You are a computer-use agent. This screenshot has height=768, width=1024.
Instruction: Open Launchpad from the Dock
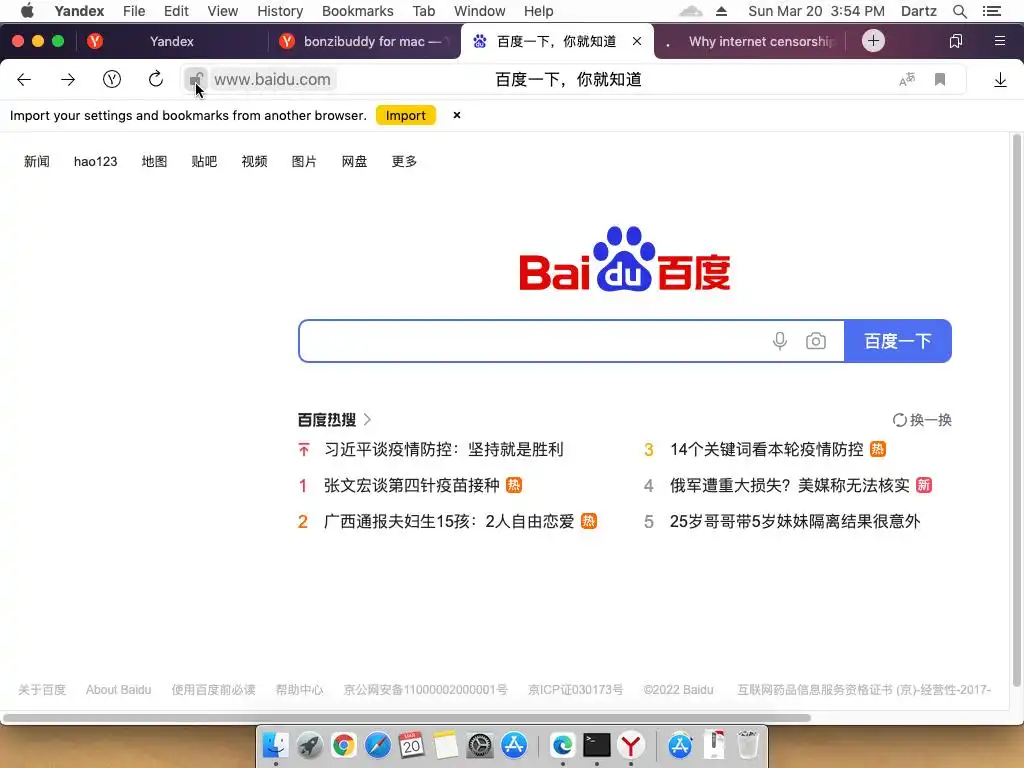click(310, 745)
